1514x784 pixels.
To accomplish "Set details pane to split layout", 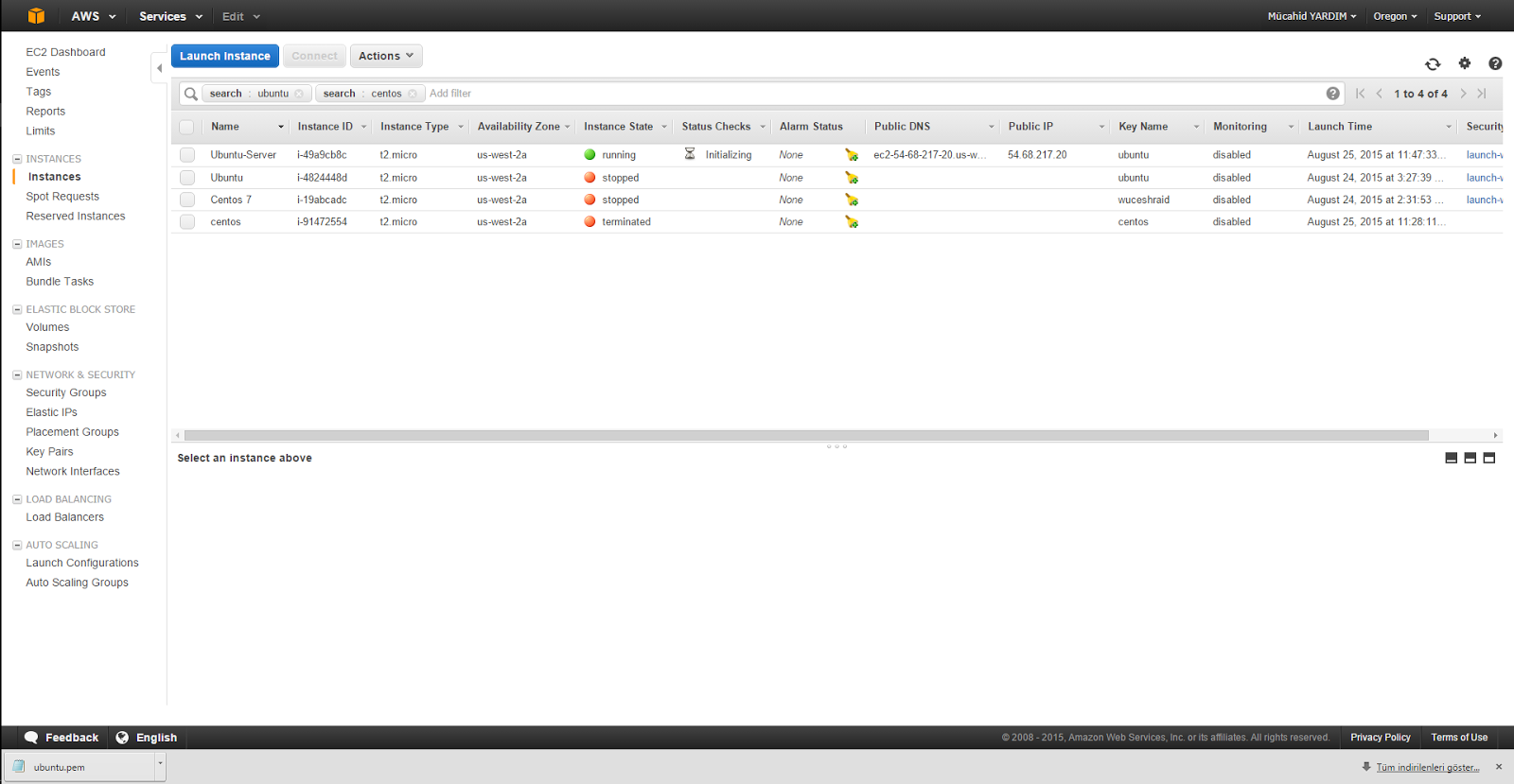I will (1470, 458).
